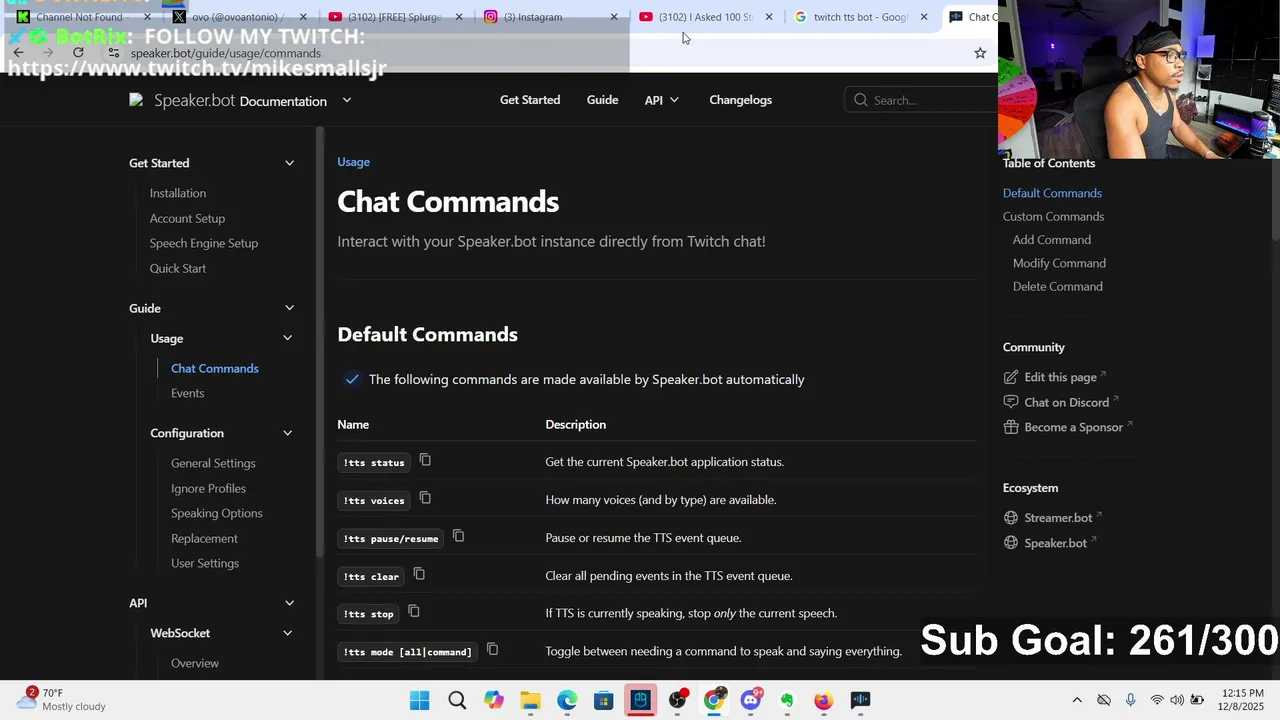Open Guide in top navigation
The height and width of the screenshot is (720, 1280).
602,100
